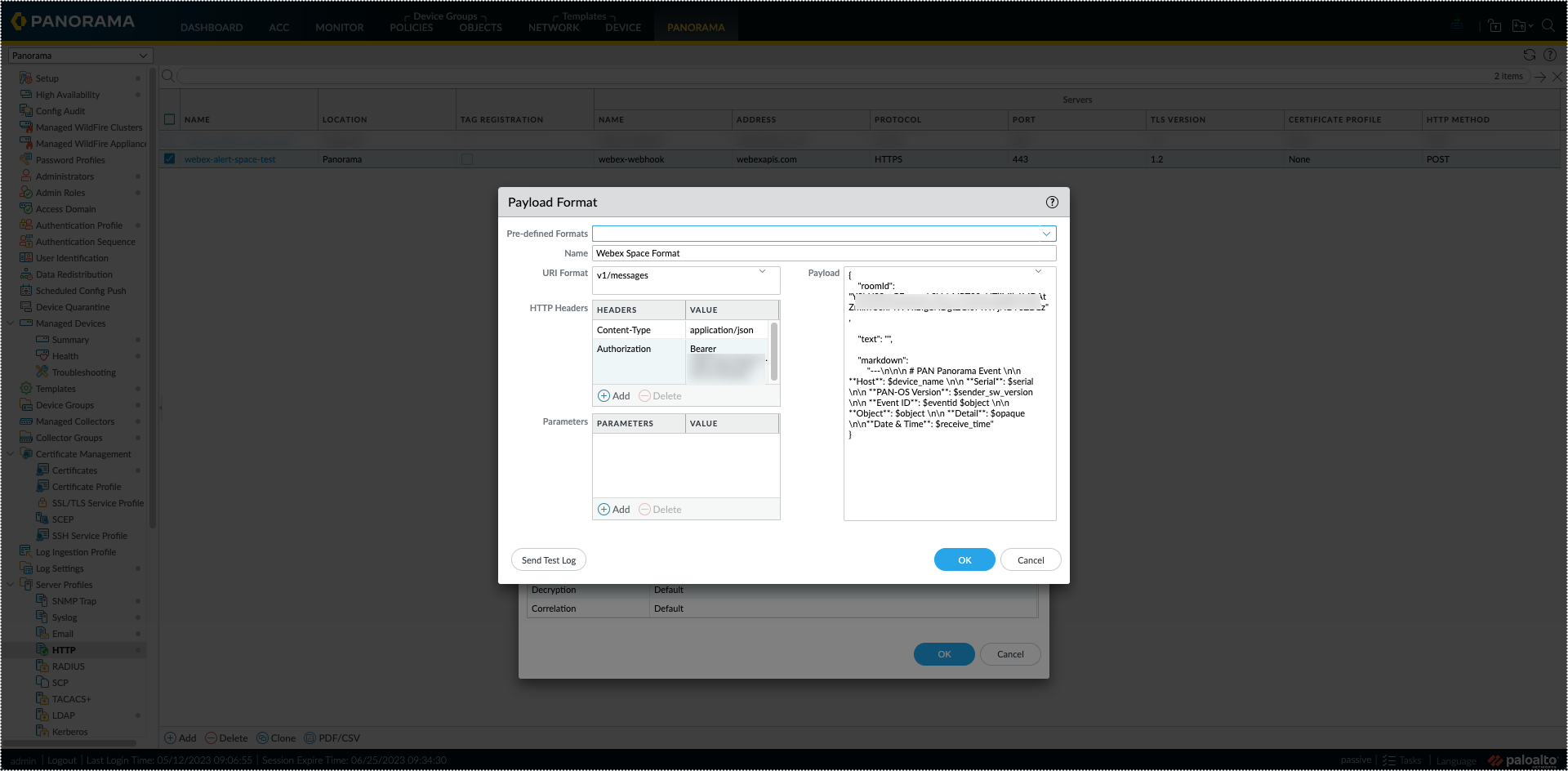Click the Log Settings icon
This screenshot has width=1568, height=771.
click(x=26, y=568)
